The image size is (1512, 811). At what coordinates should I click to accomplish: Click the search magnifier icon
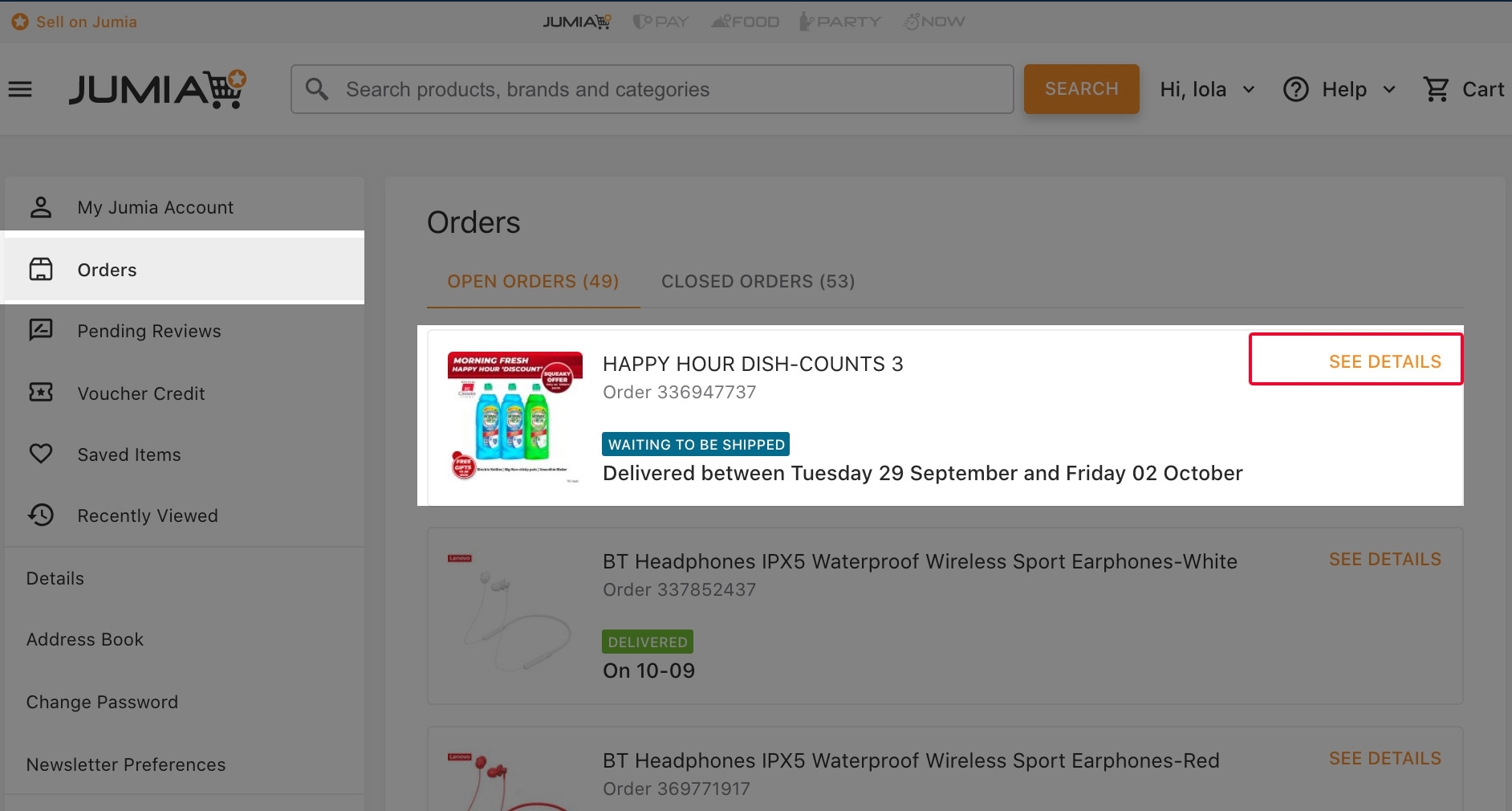point(317,89)
